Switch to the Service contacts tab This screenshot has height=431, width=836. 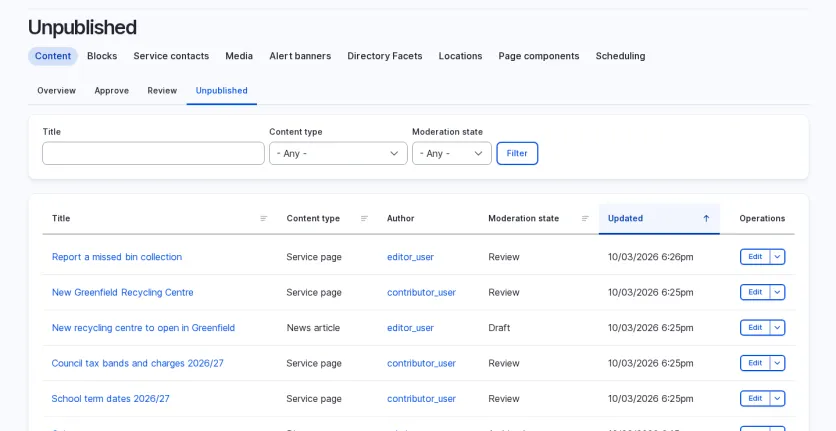tap(171, 56)
